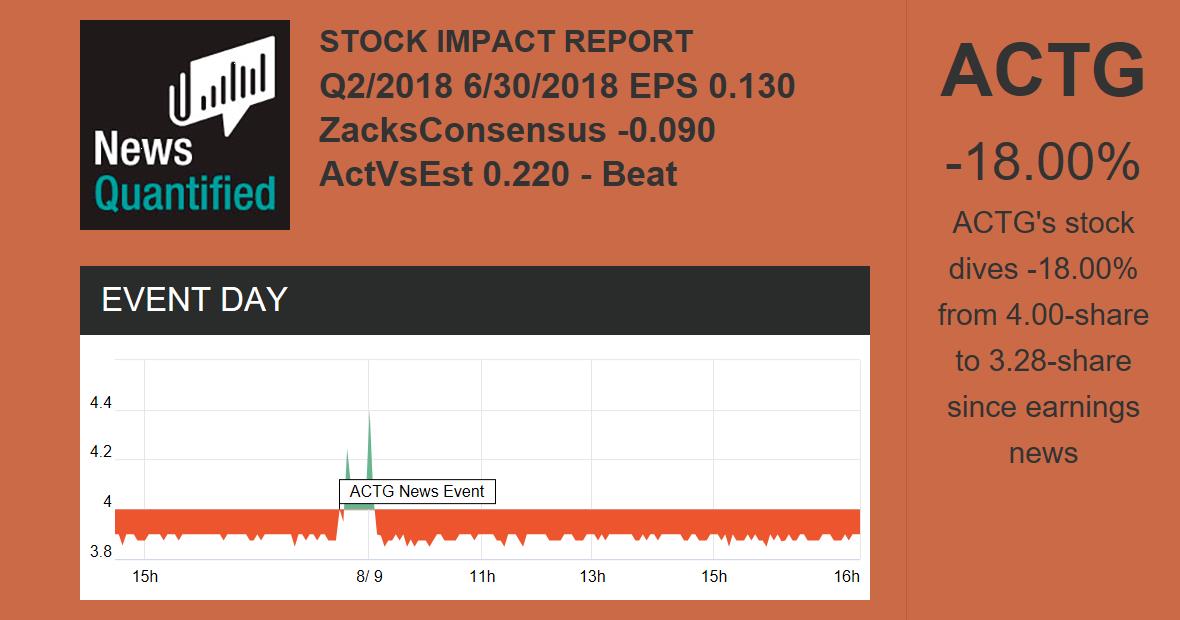Click the 16h time axis label
1180x620 pixels.
846,576
